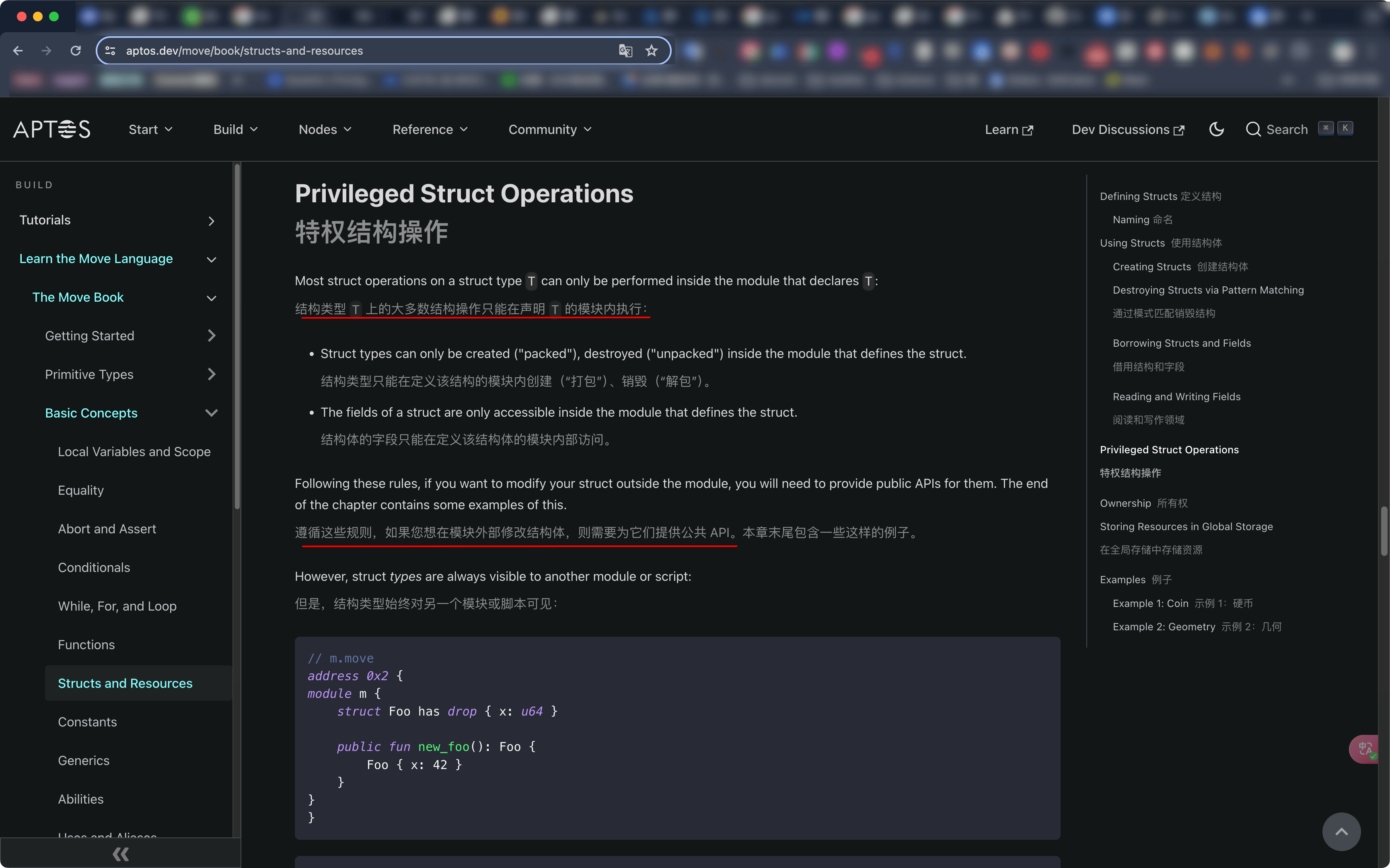
Task: Jump to Creating Structs section
Action: (1180, 266)
